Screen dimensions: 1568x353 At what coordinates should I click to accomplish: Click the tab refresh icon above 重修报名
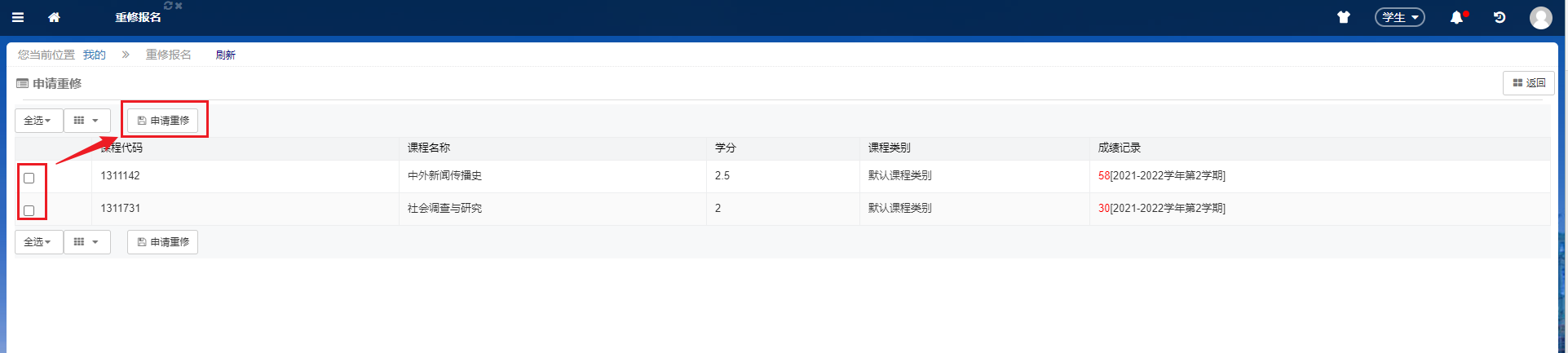tap(168, 6)
